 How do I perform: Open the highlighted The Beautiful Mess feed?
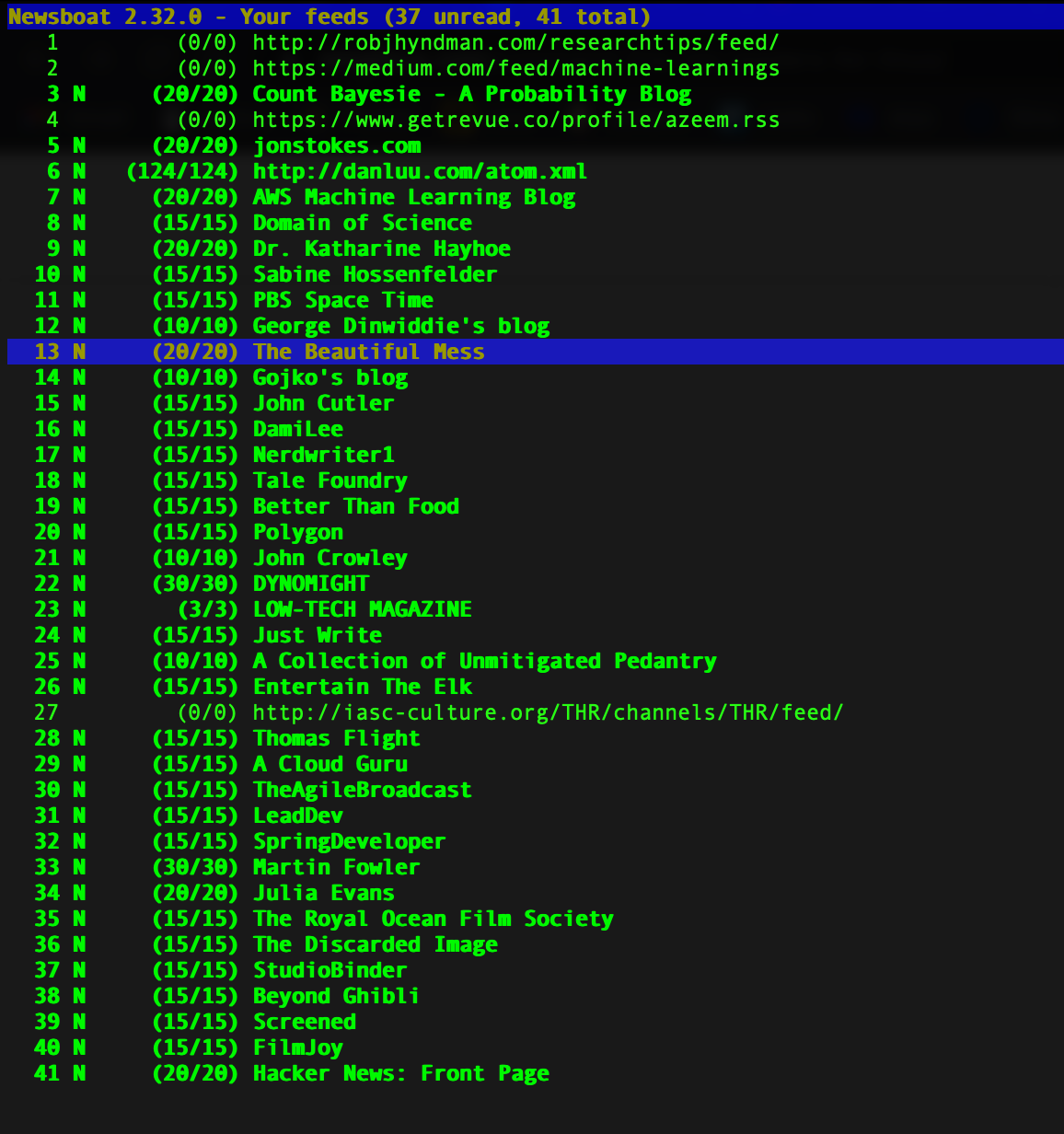368,353
